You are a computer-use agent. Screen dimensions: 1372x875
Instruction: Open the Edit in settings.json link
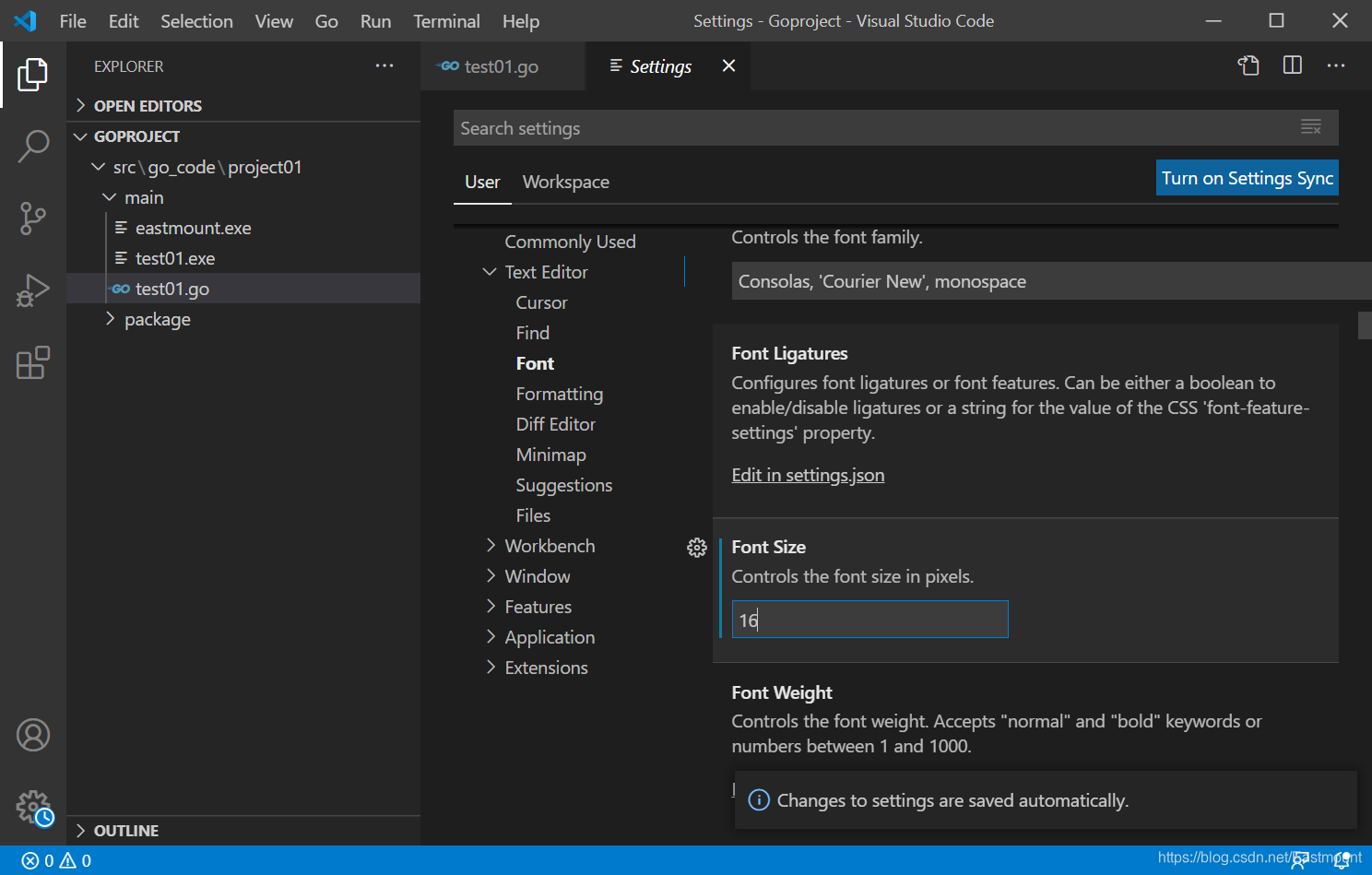coord(808,475)
